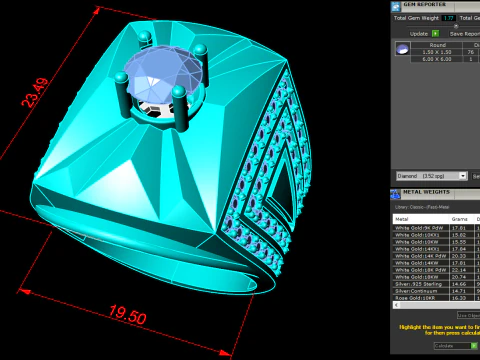Click the Metal column header

pyautogui.click(x=421, y=219)
